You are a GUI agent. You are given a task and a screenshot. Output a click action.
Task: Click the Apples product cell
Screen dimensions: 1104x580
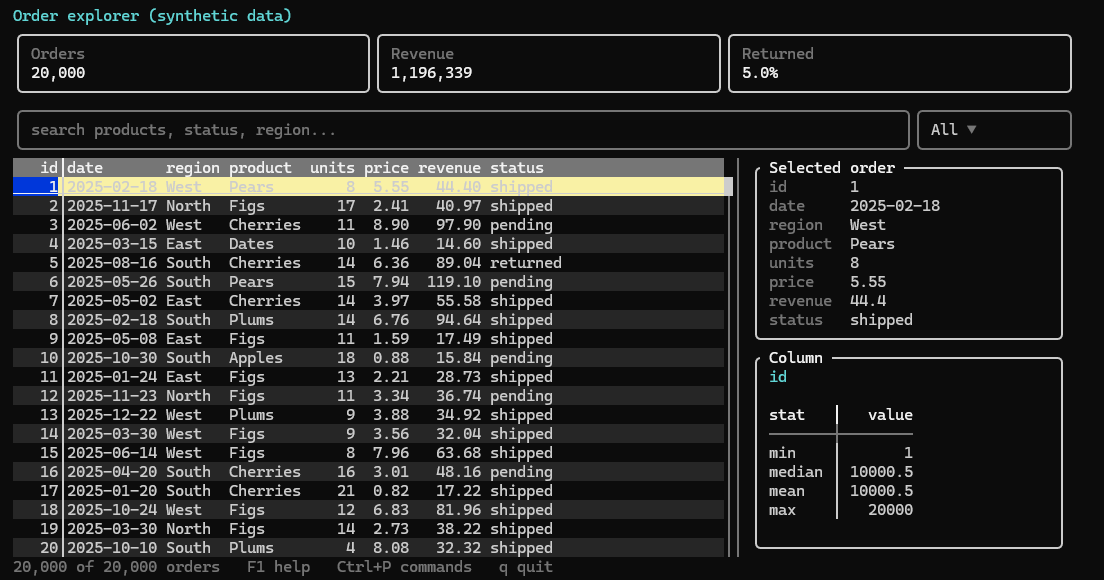pyautogui.click(x=256, y=358)
